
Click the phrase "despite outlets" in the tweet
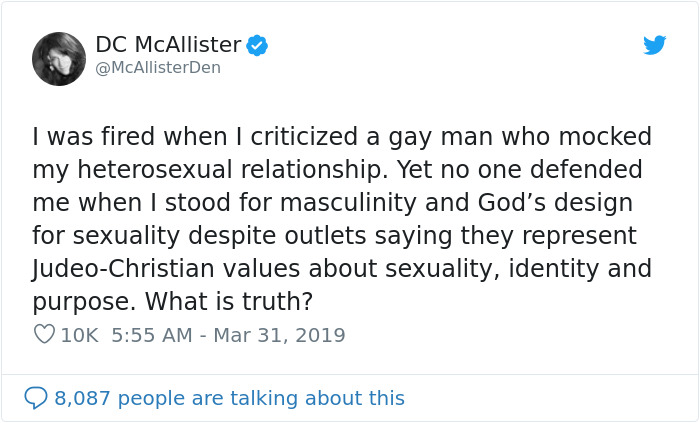(x=317, y=236)
